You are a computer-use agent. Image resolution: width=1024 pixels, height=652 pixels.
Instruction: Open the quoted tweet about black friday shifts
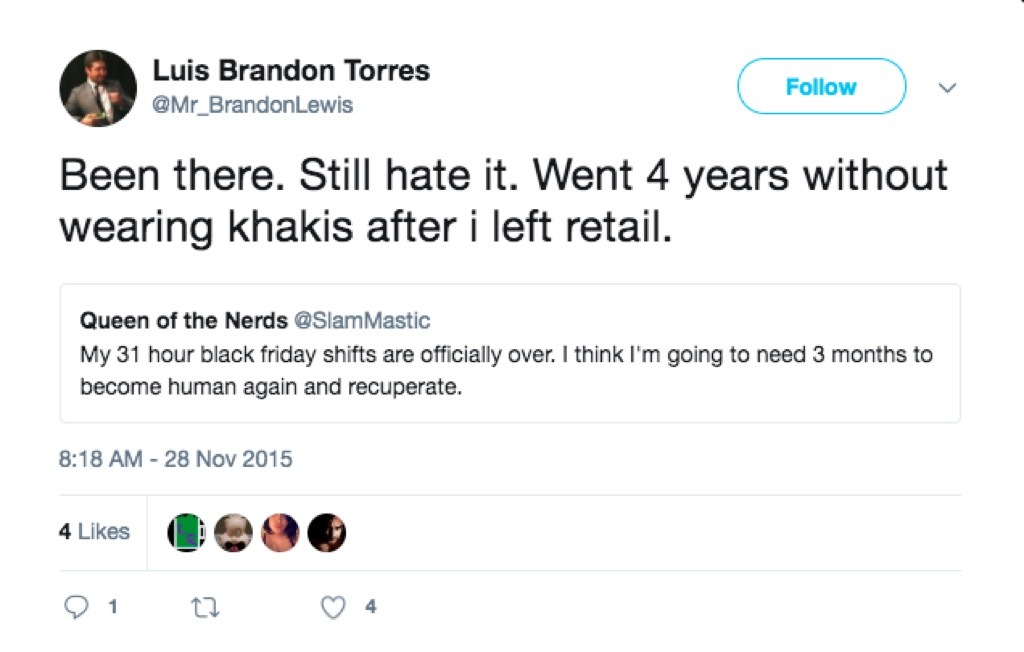click(x=510, y=370)
